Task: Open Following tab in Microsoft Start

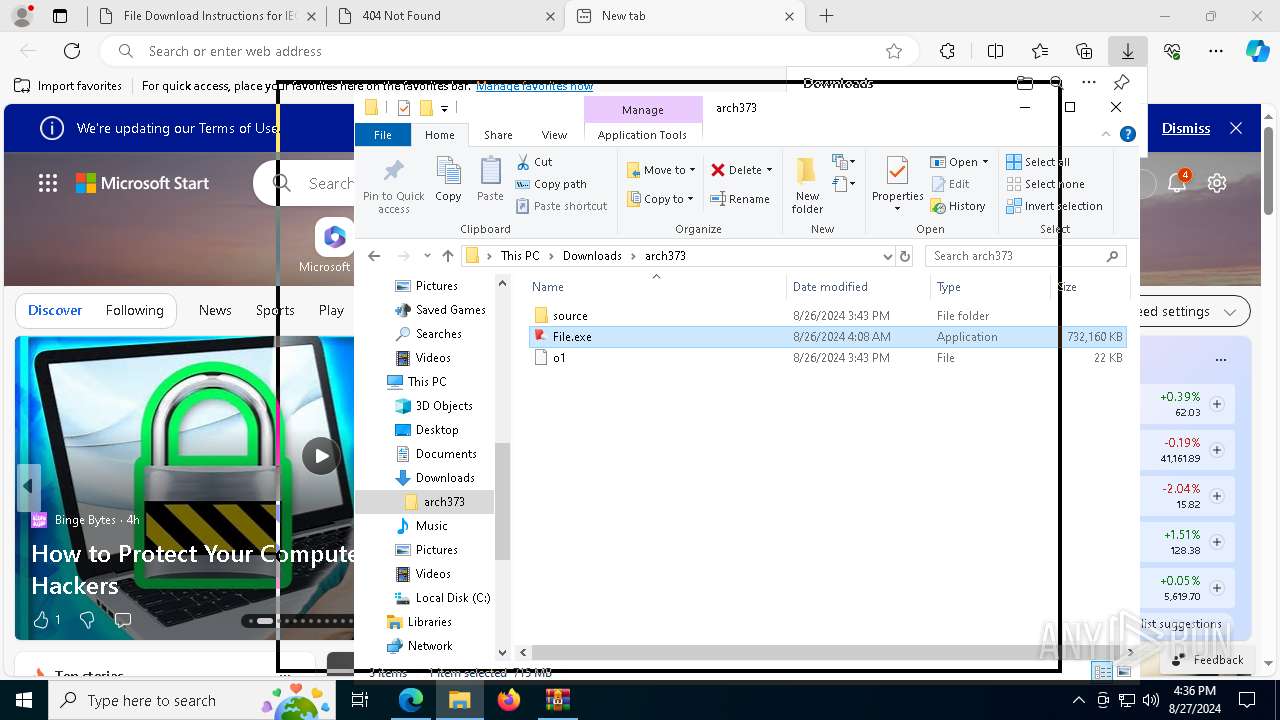Action: point(134,310)
